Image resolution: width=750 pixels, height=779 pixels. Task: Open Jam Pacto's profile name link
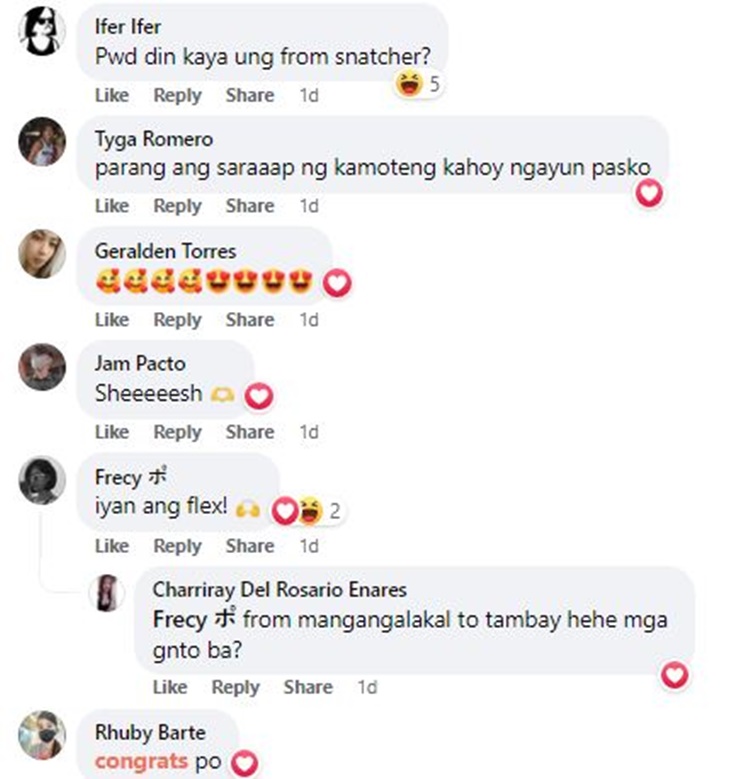(140, 363)
